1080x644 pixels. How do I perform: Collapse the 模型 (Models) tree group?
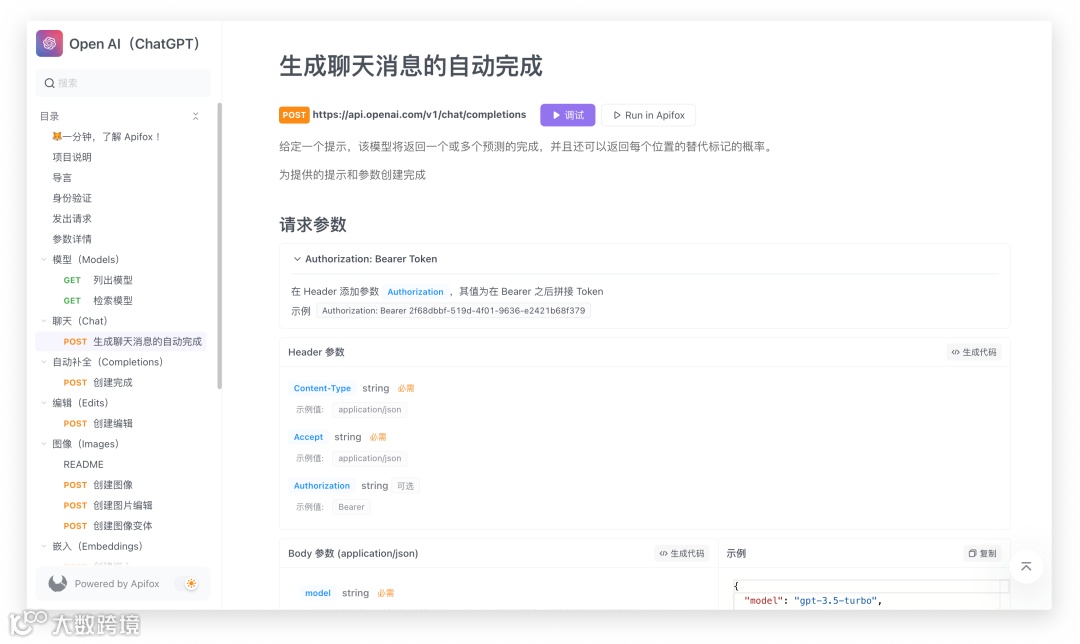[x=44, y=260]
